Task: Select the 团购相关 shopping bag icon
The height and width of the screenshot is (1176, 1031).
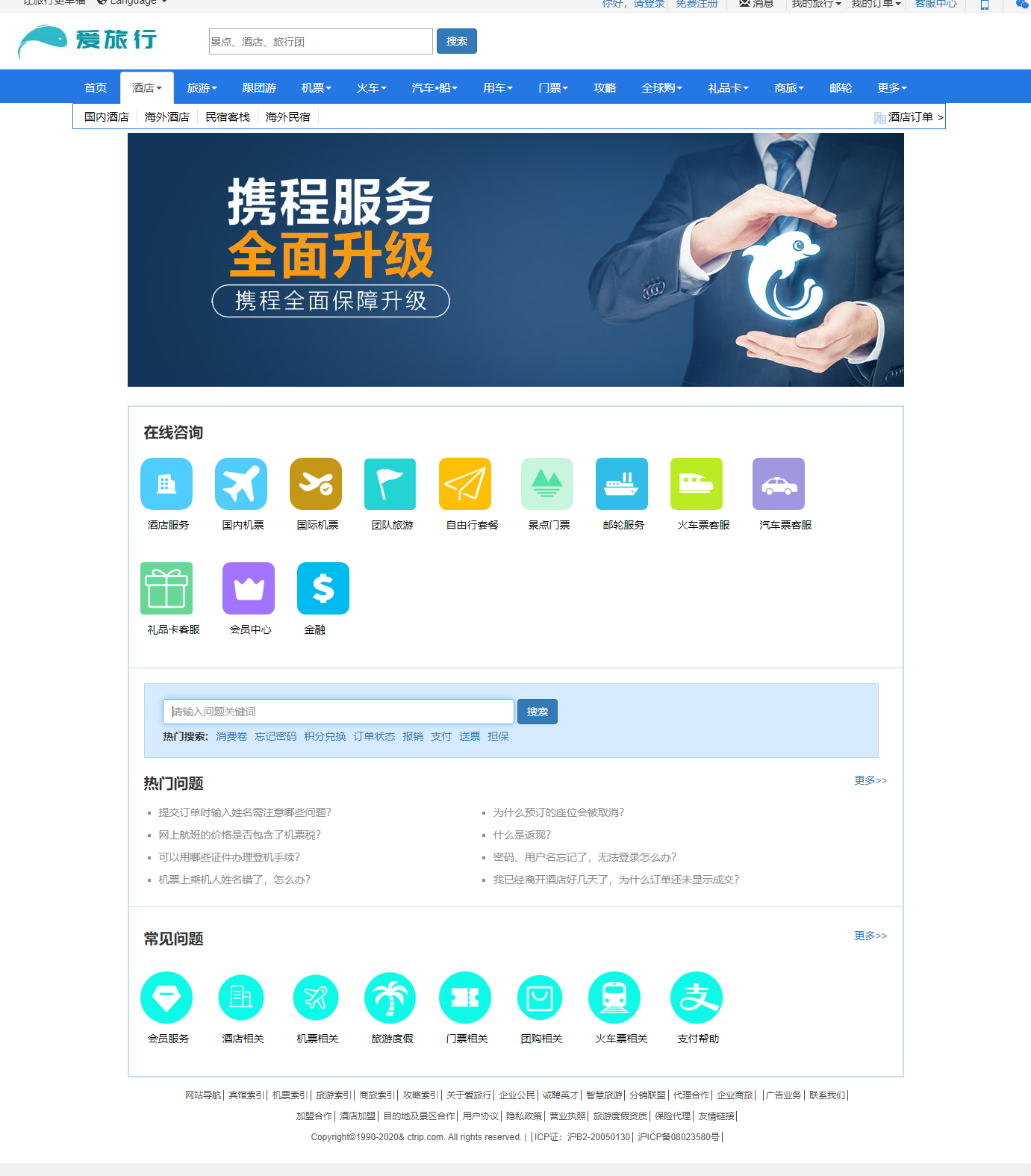Action: 540,998
